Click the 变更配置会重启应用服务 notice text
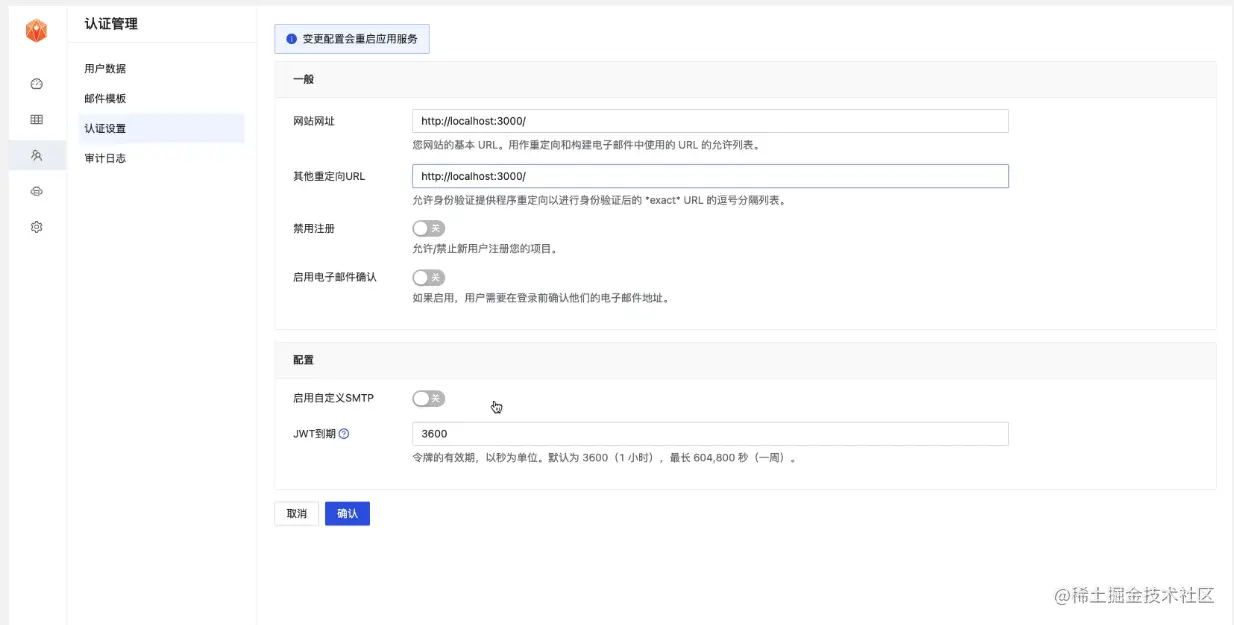 tap(360, 39)
